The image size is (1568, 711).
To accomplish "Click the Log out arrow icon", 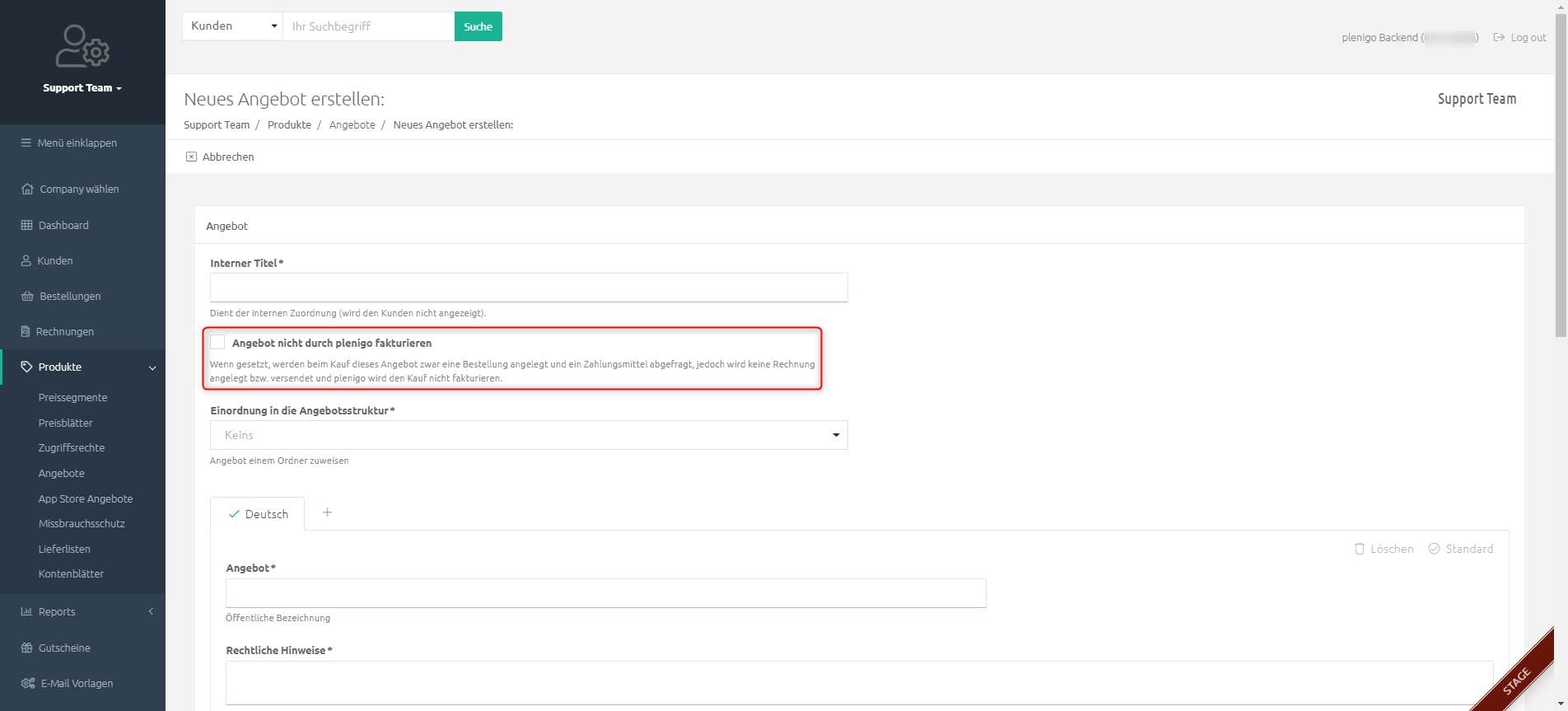I will point(1499,37).
